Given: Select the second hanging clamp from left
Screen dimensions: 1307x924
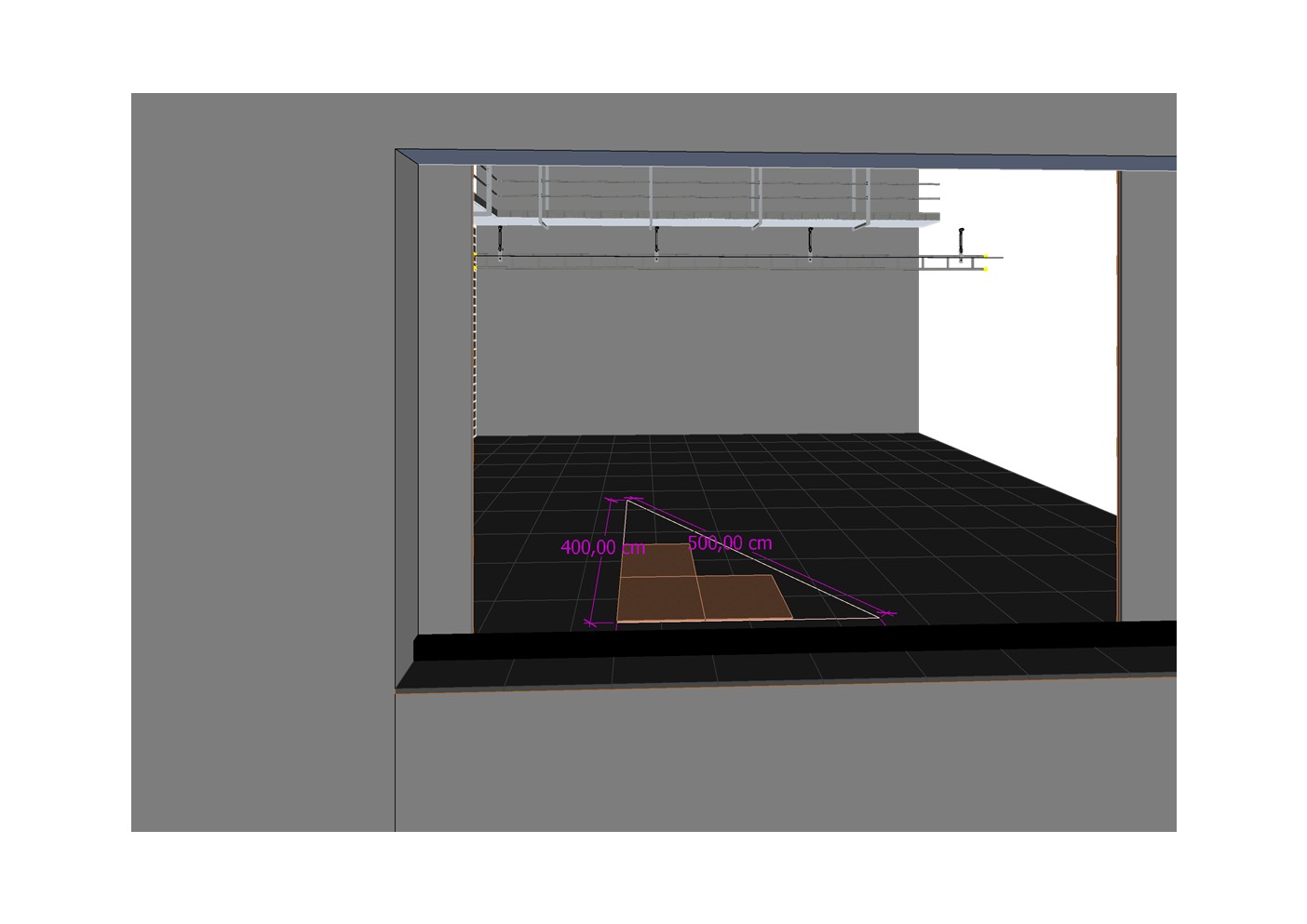Looking at the screenshot, I should coord(655,240).
